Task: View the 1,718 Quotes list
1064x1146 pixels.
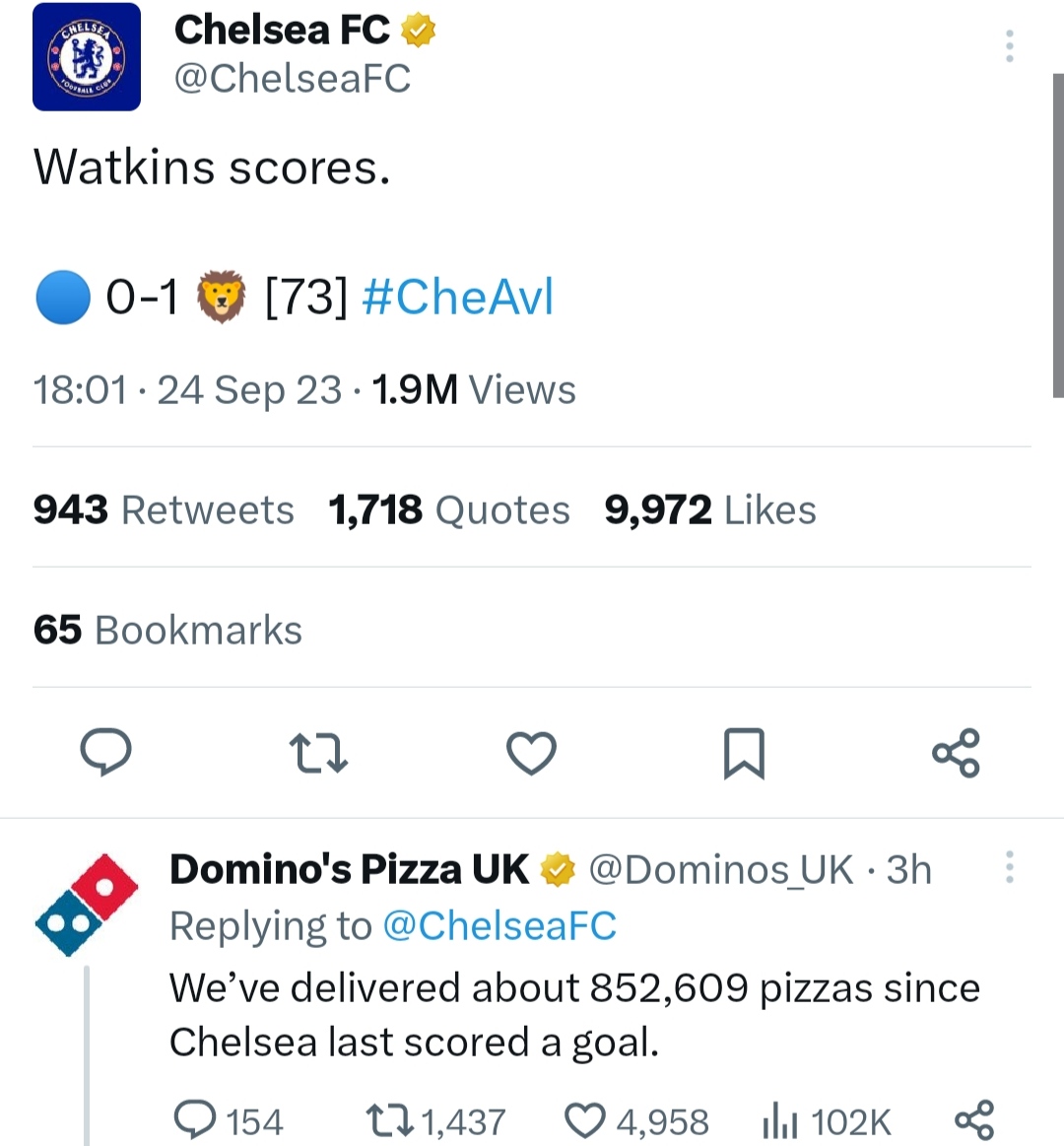Action: [x=449, y=510]
